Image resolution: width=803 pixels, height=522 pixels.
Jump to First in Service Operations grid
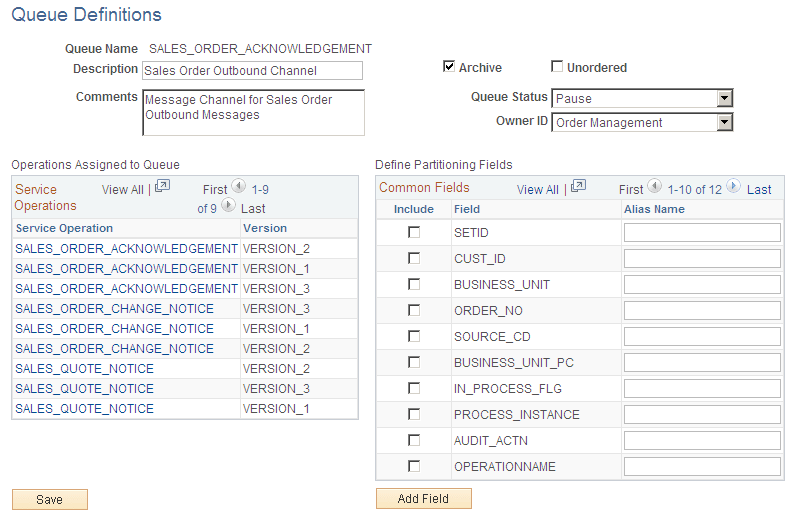pyautogui.click(x=215, y=190)
